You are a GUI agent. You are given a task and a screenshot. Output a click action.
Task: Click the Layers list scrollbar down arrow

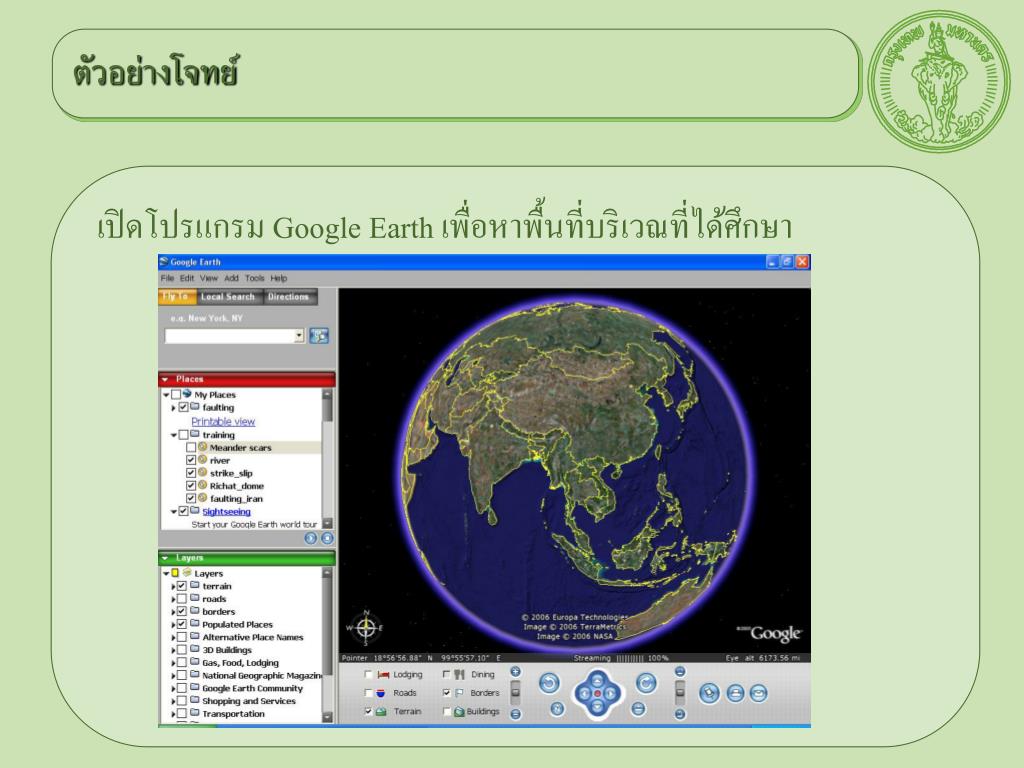coord(328,716)
